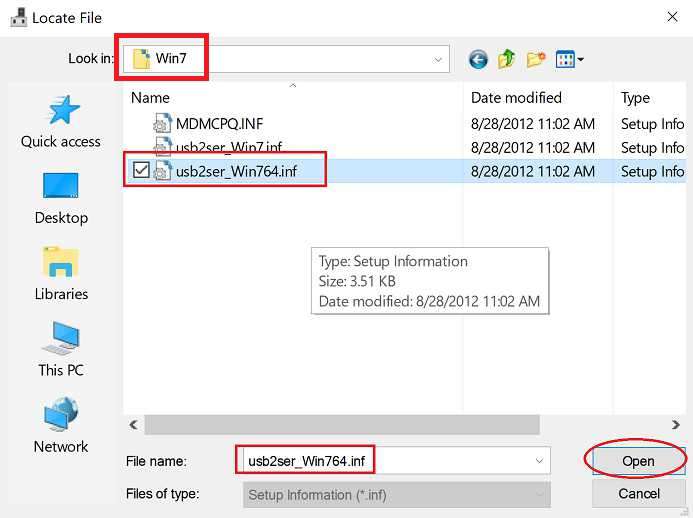Navigate to This PC

[61, 350]
